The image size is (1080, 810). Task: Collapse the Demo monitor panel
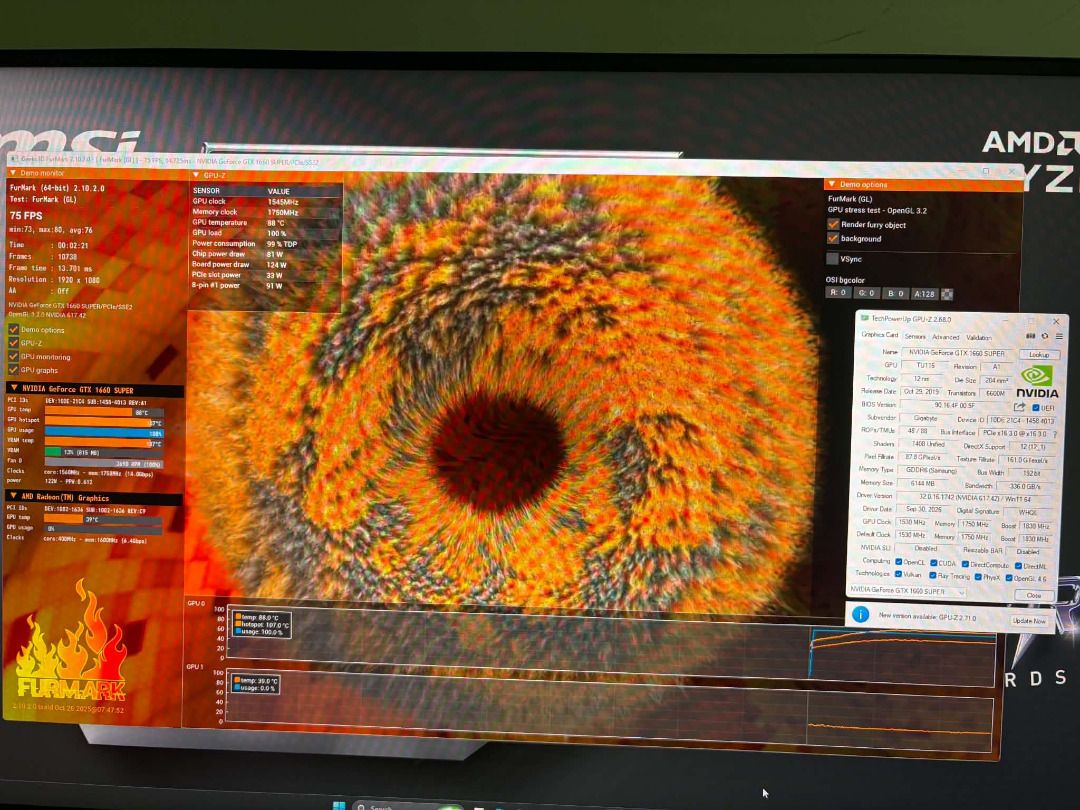[12, 173]
